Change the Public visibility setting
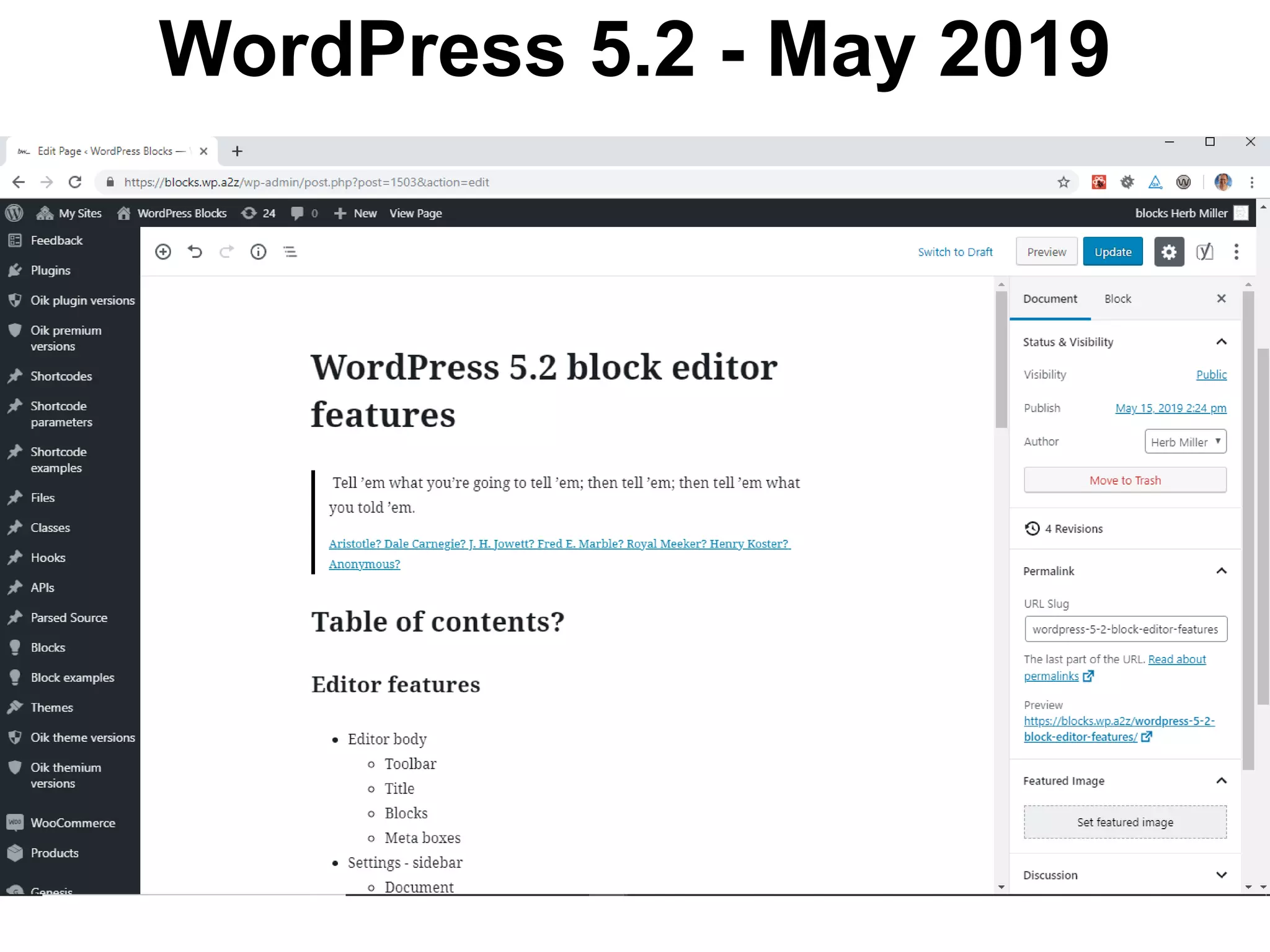Viewport: 1270px width, 952px height. 1211,374
